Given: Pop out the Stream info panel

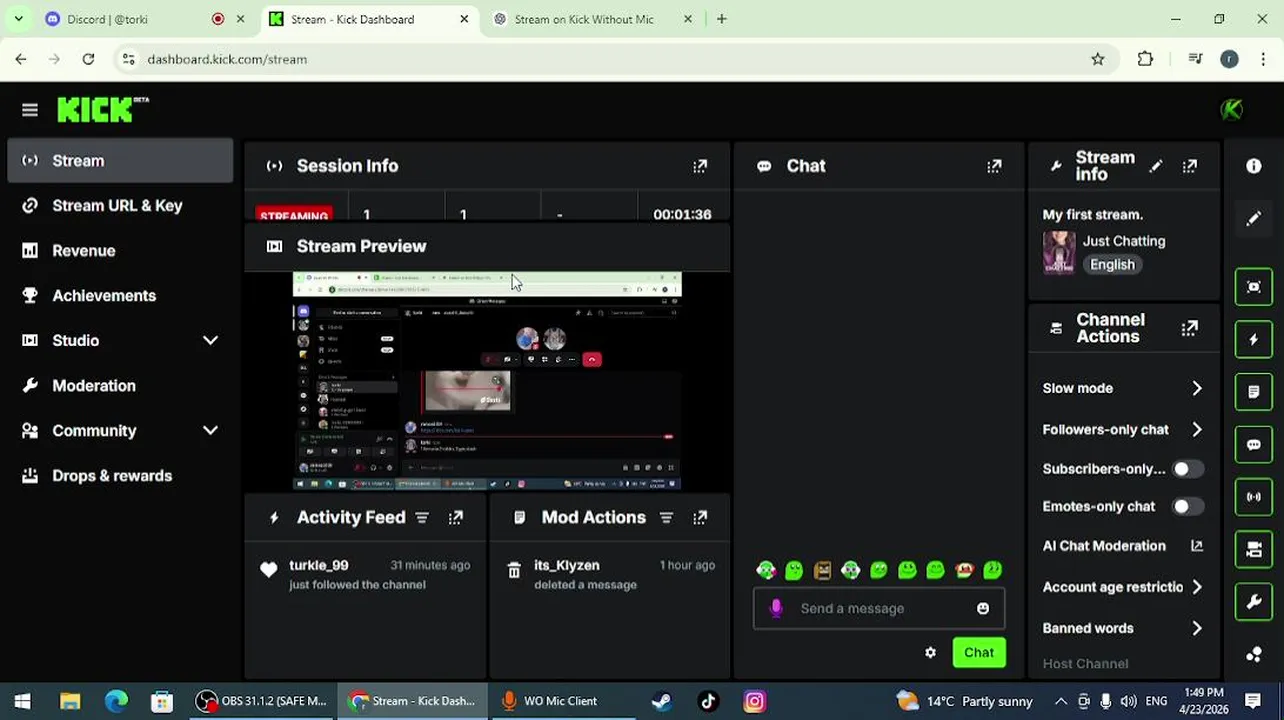Looking at the screenshot, I should (x=1189, y=166).
